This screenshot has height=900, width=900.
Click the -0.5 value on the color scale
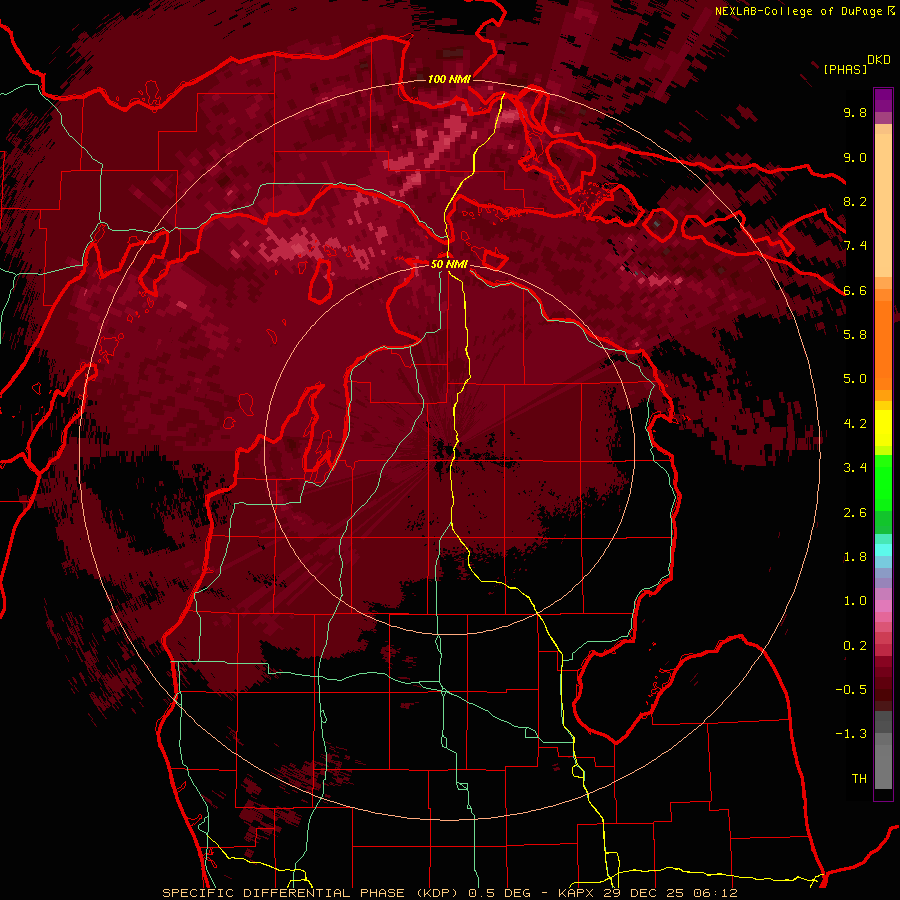(x=851, y=690)
